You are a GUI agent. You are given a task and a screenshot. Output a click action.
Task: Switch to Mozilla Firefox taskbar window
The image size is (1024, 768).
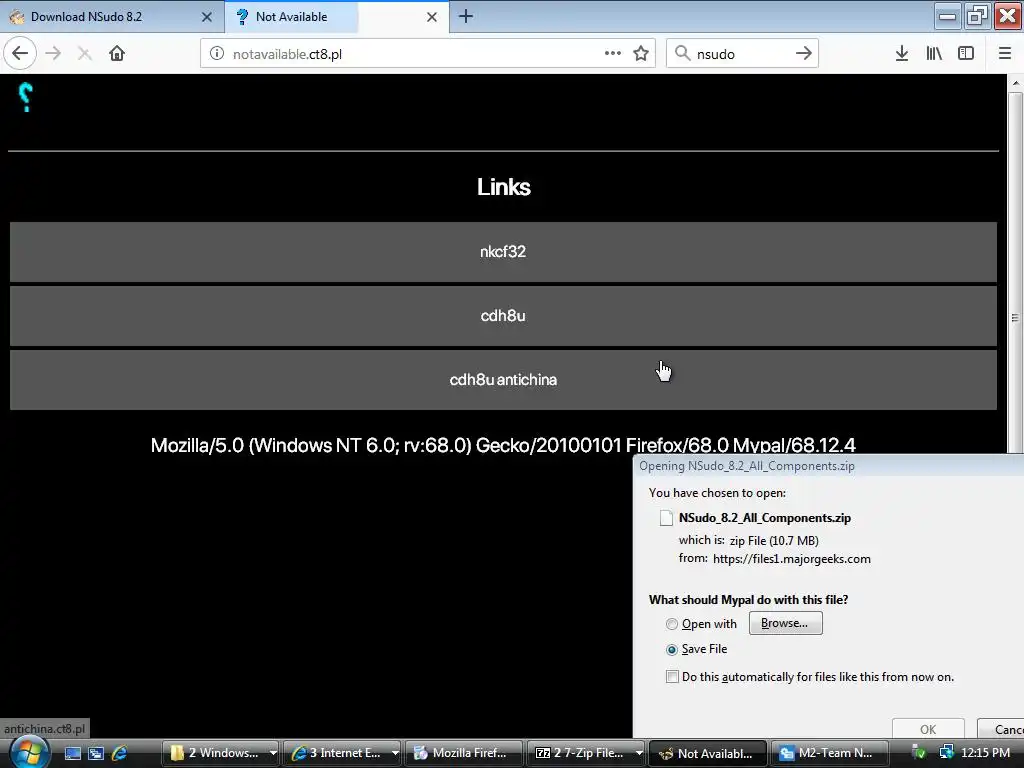pos(464,753)
